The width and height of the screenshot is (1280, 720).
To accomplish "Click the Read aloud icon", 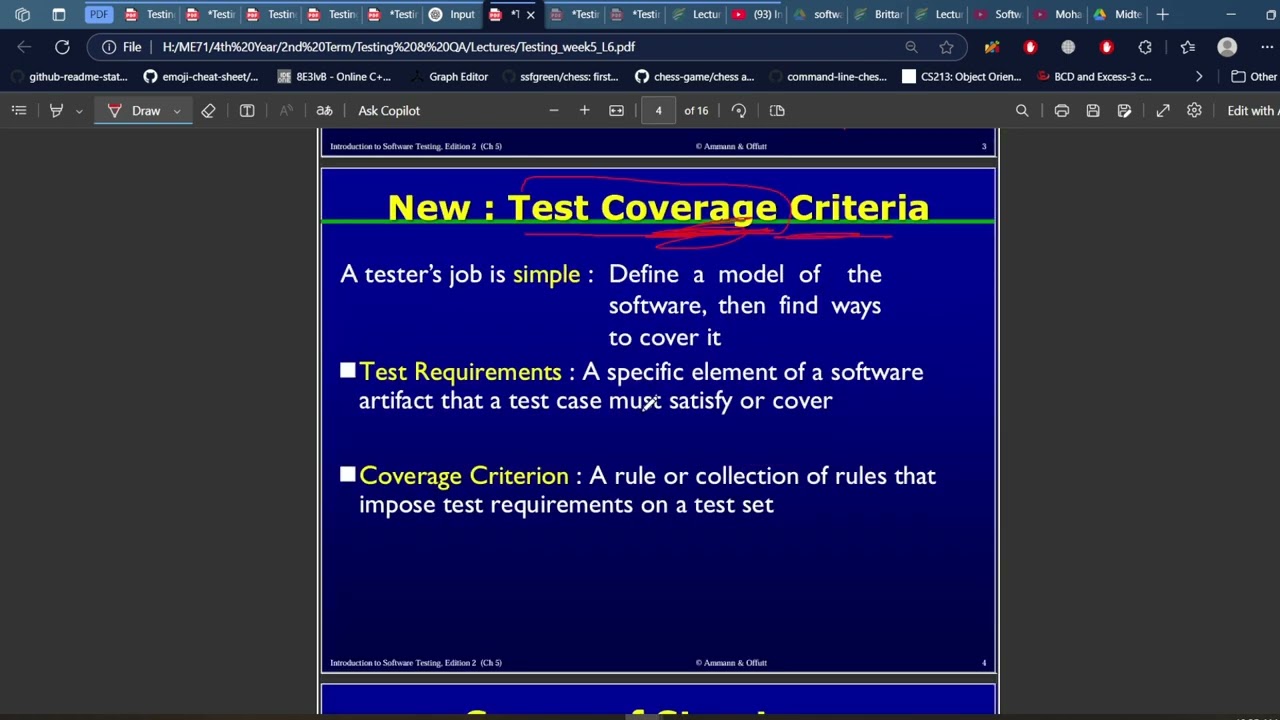I will (x=286, y=111).
